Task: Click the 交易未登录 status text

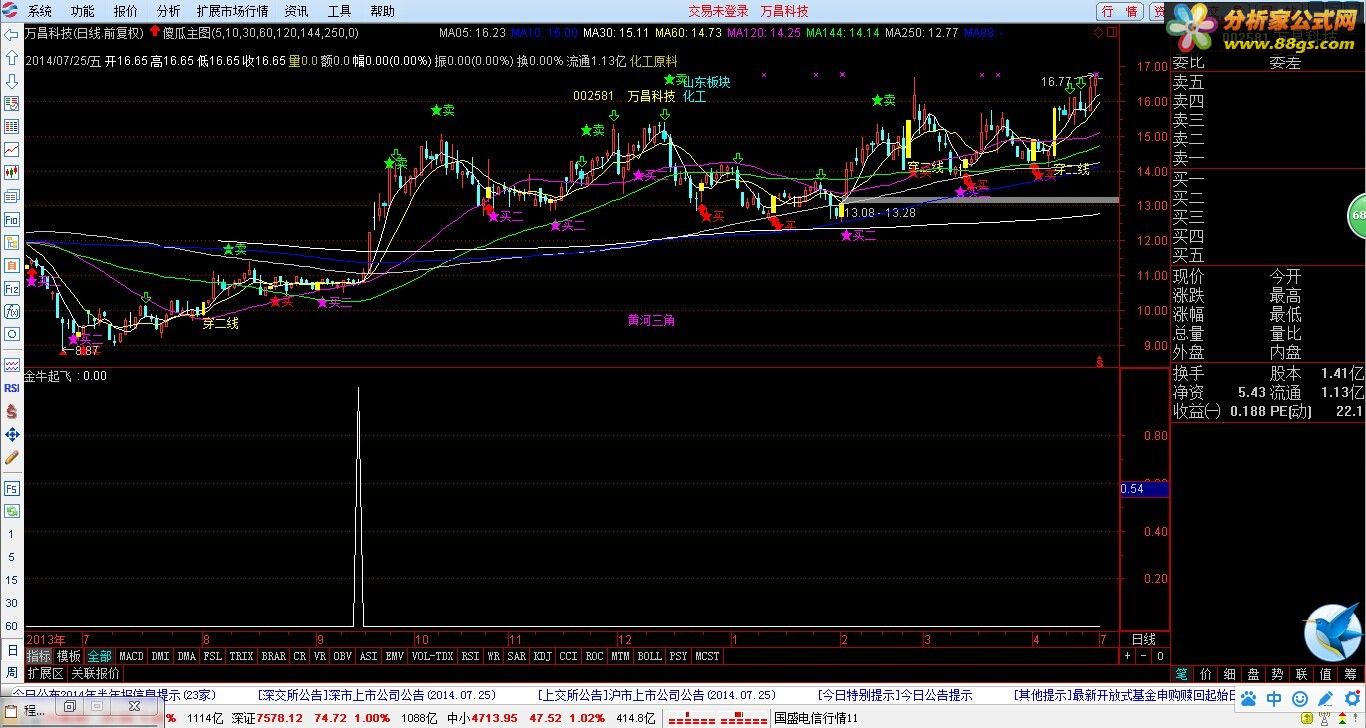Action: [718, 11]
